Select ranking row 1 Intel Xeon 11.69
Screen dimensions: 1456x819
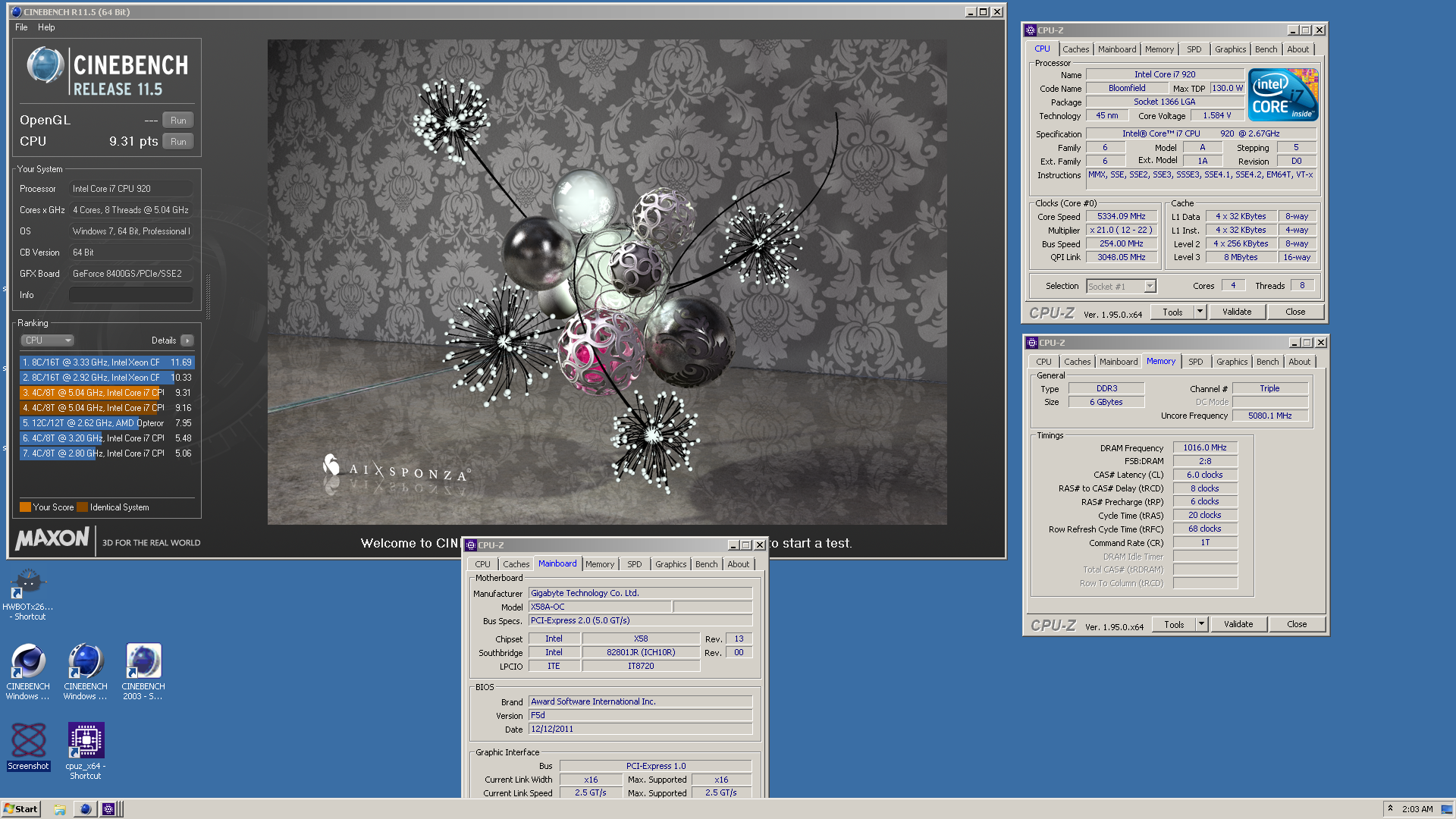click(x=107, y=362)
